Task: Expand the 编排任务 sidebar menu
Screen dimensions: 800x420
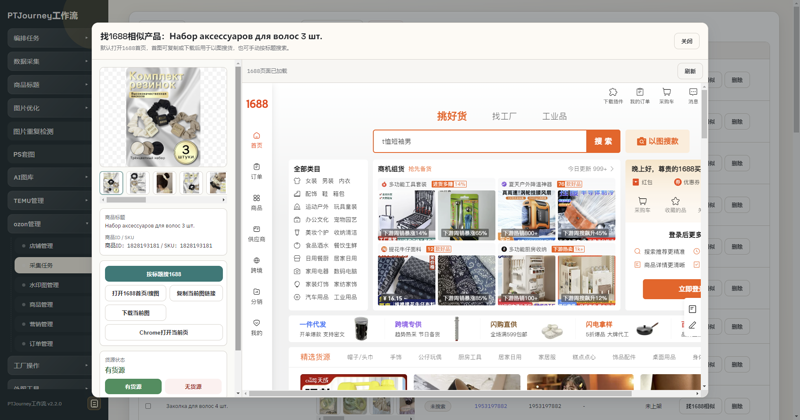Action: point(49,38)
